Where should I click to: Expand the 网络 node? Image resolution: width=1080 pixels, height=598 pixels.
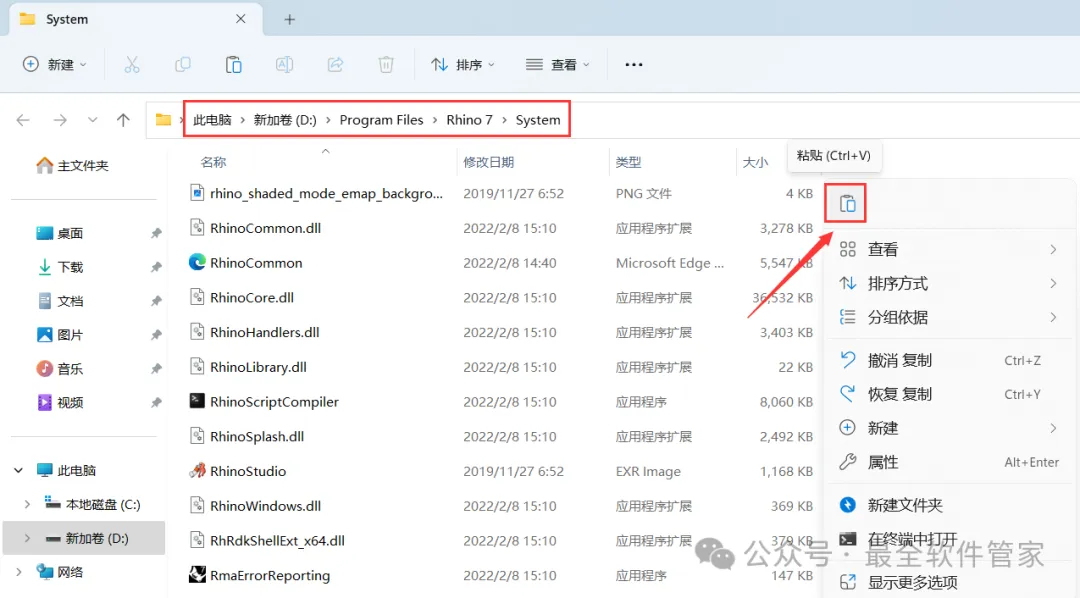click(19, 572)
